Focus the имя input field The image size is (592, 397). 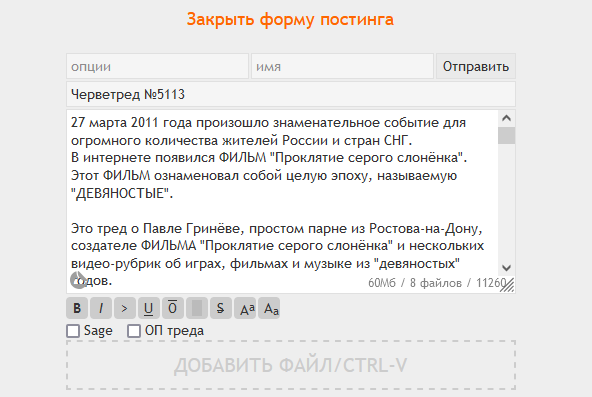coord(342,66)
